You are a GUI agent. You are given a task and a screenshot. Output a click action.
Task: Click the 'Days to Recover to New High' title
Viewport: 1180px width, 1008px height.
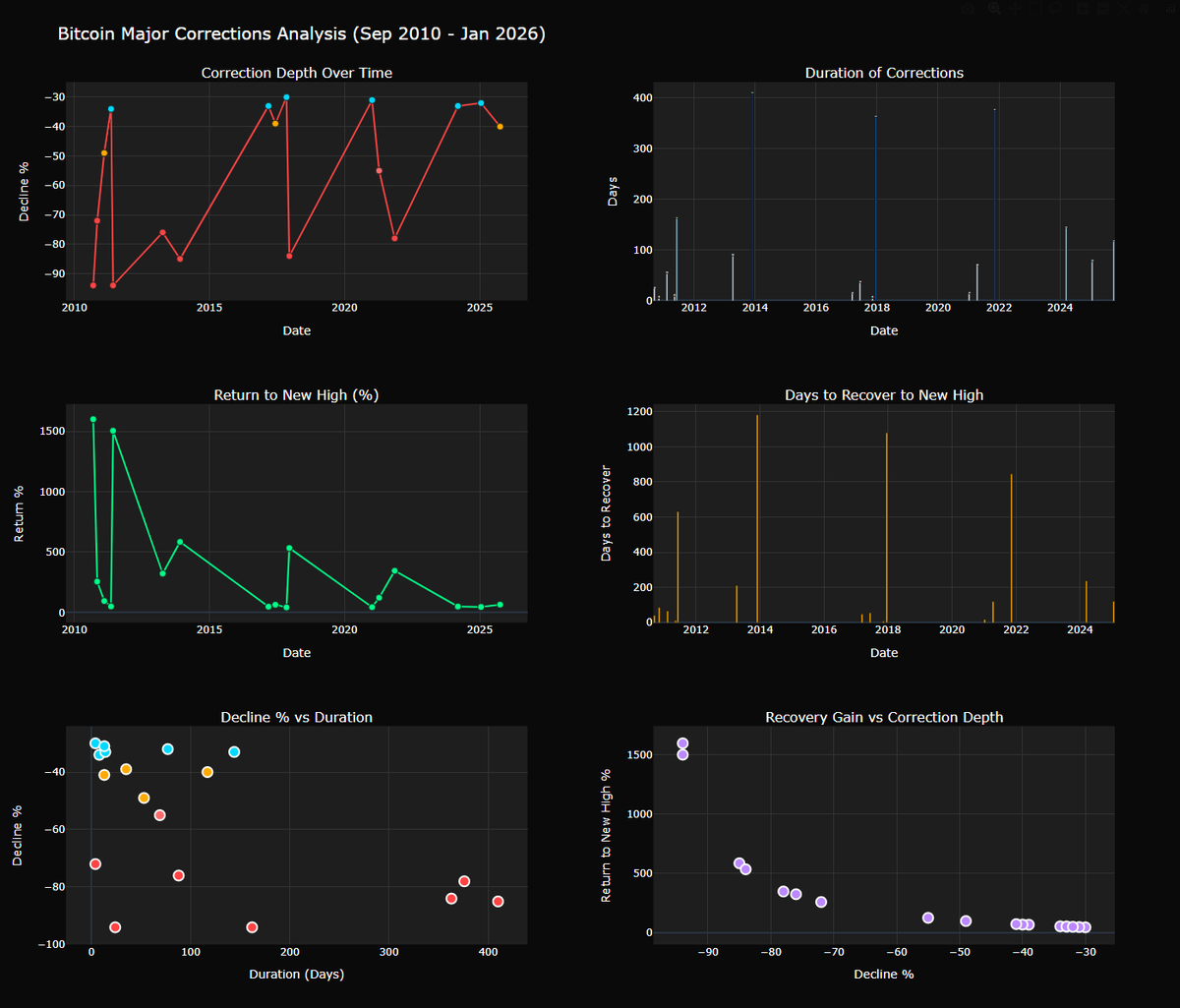(x=884, y=395)
